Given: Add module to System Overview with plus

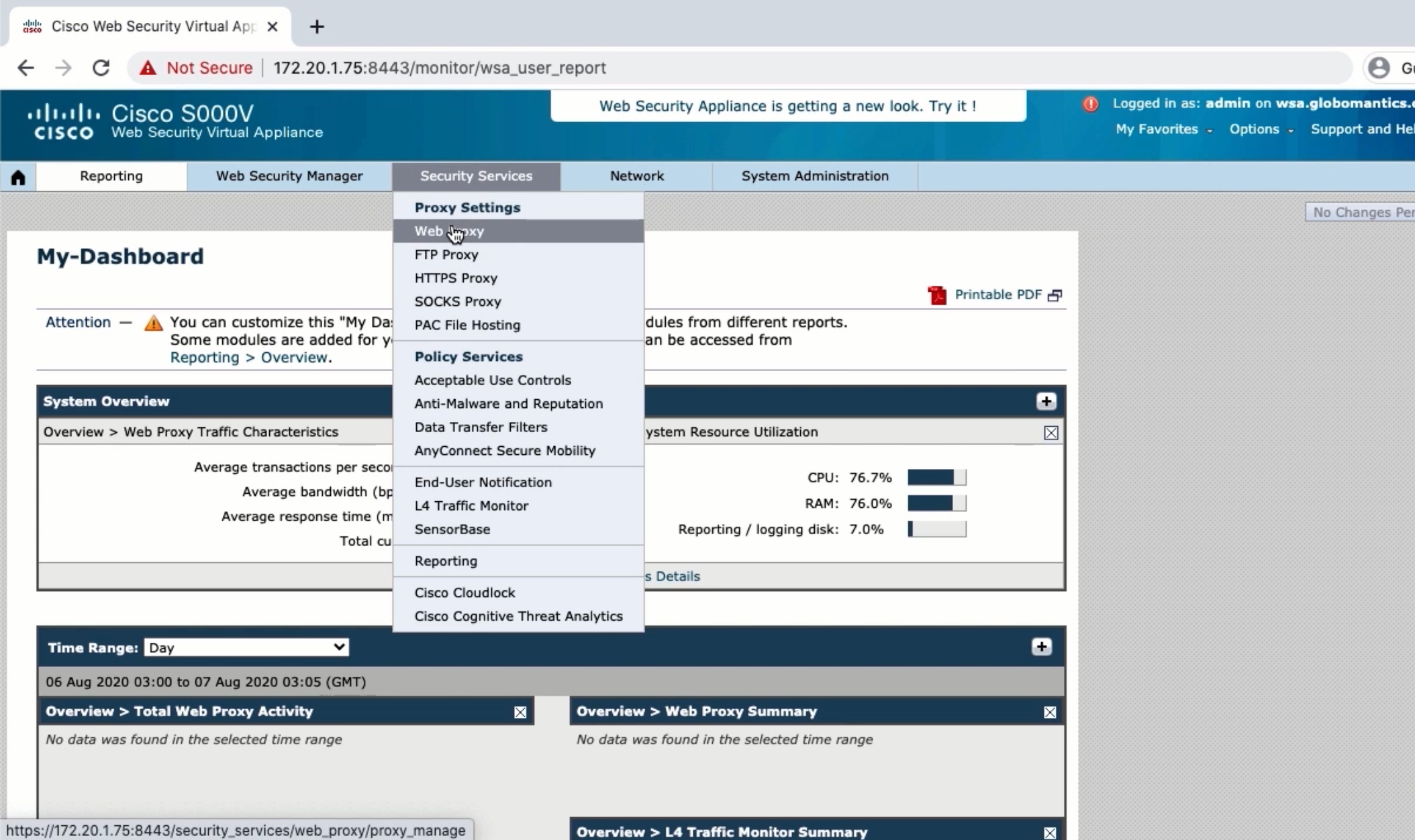Looking at the screenshot, I should pos(1046,401).
